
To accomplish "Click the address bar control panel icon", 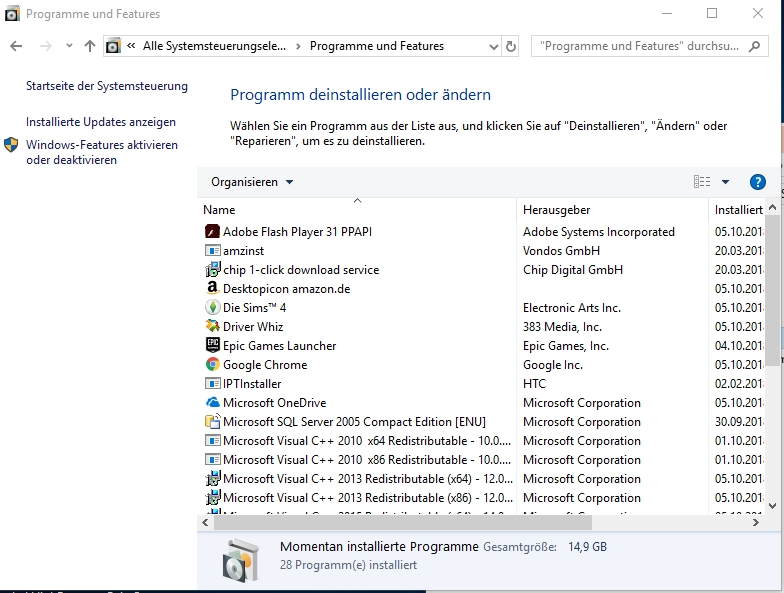I will 114,46.
